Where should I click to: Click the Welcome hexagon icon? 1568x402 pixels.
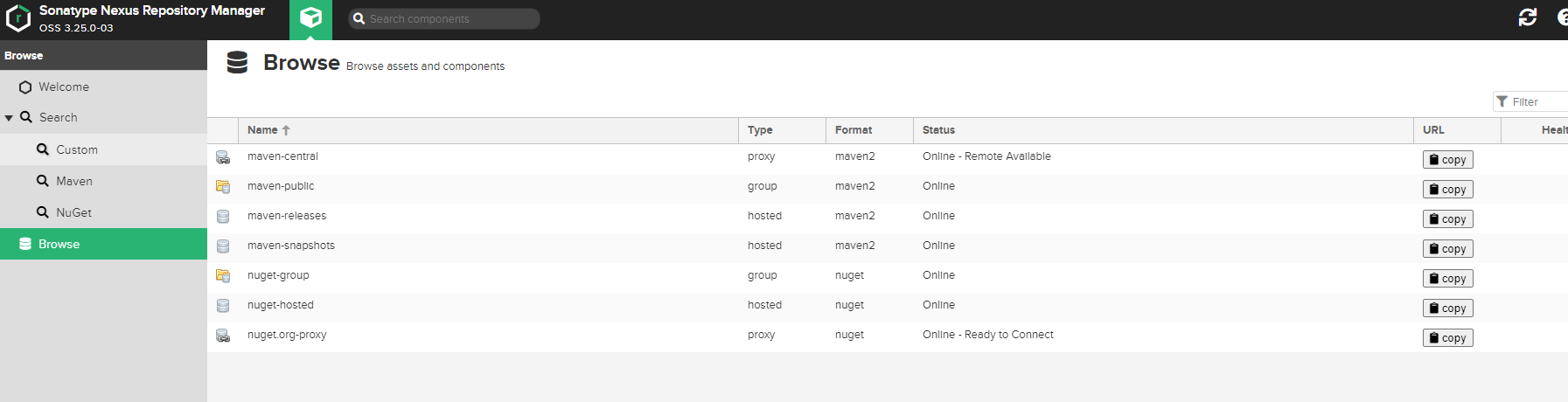coord(25,87)
